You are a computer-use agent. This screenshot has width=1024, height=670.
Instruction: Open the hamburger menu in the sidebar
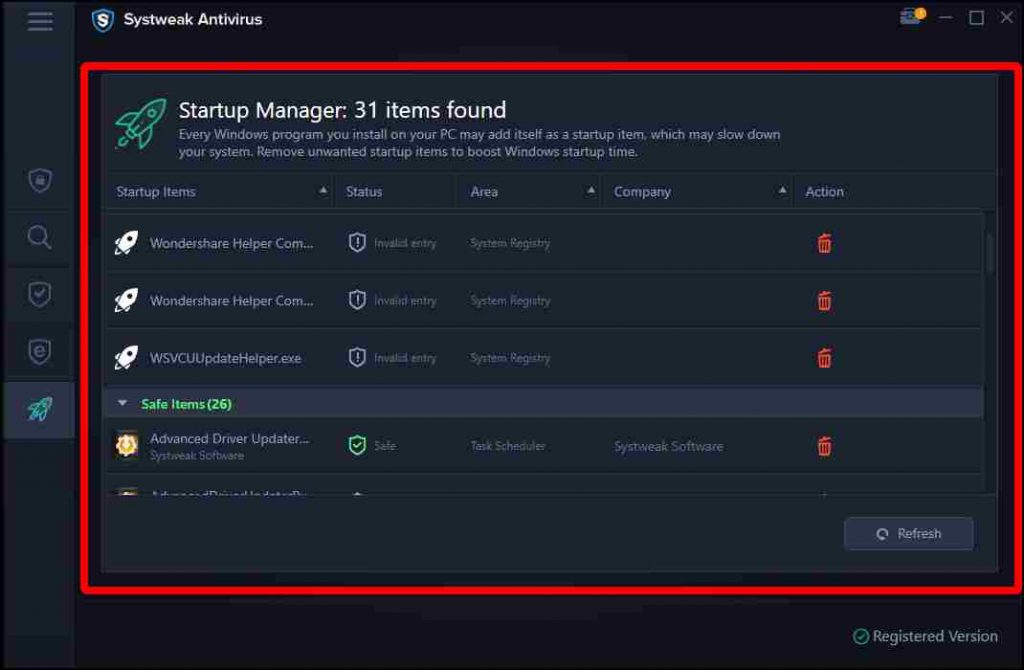point(40,21)
